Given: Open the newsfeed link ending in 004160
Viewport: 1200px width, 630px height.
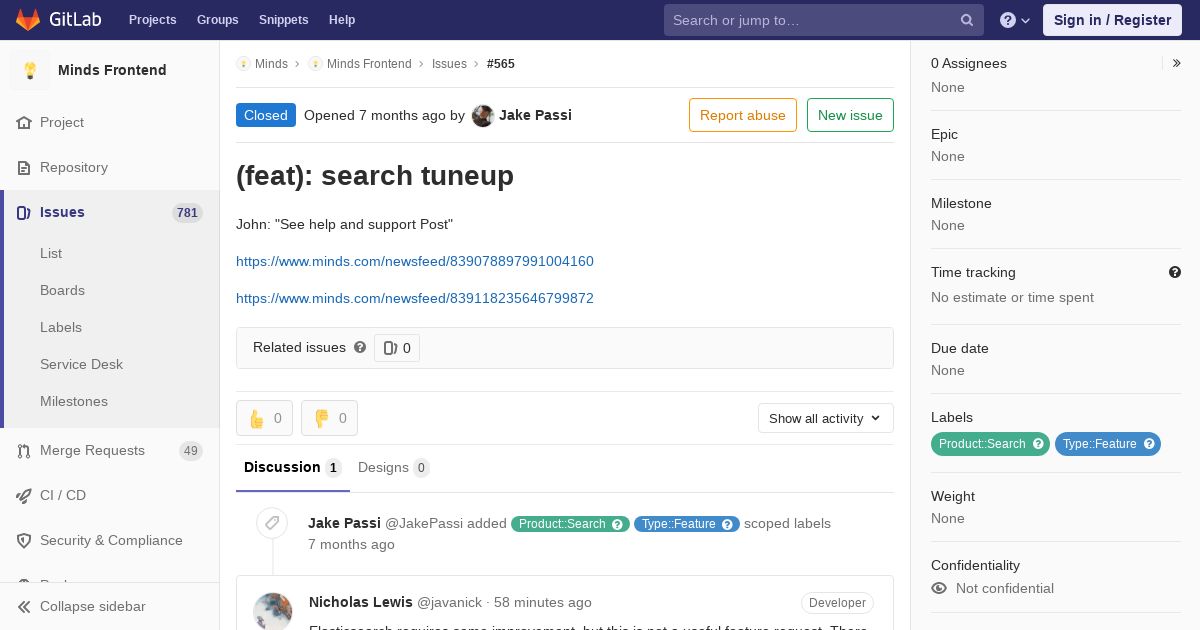Looking at the screenshot, I should 415,261.
